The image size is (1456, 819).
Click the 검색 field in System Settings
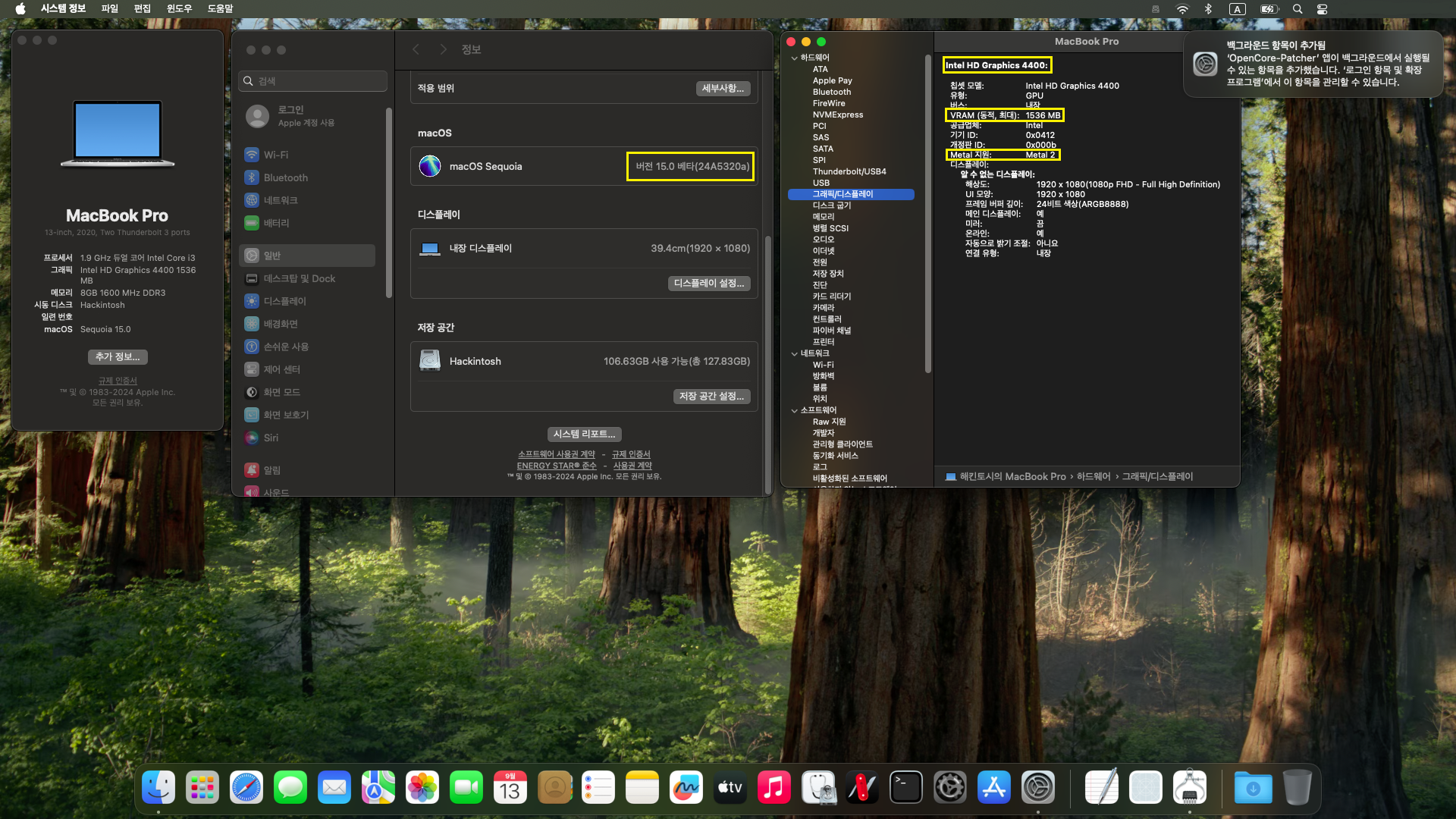[313, 81]
